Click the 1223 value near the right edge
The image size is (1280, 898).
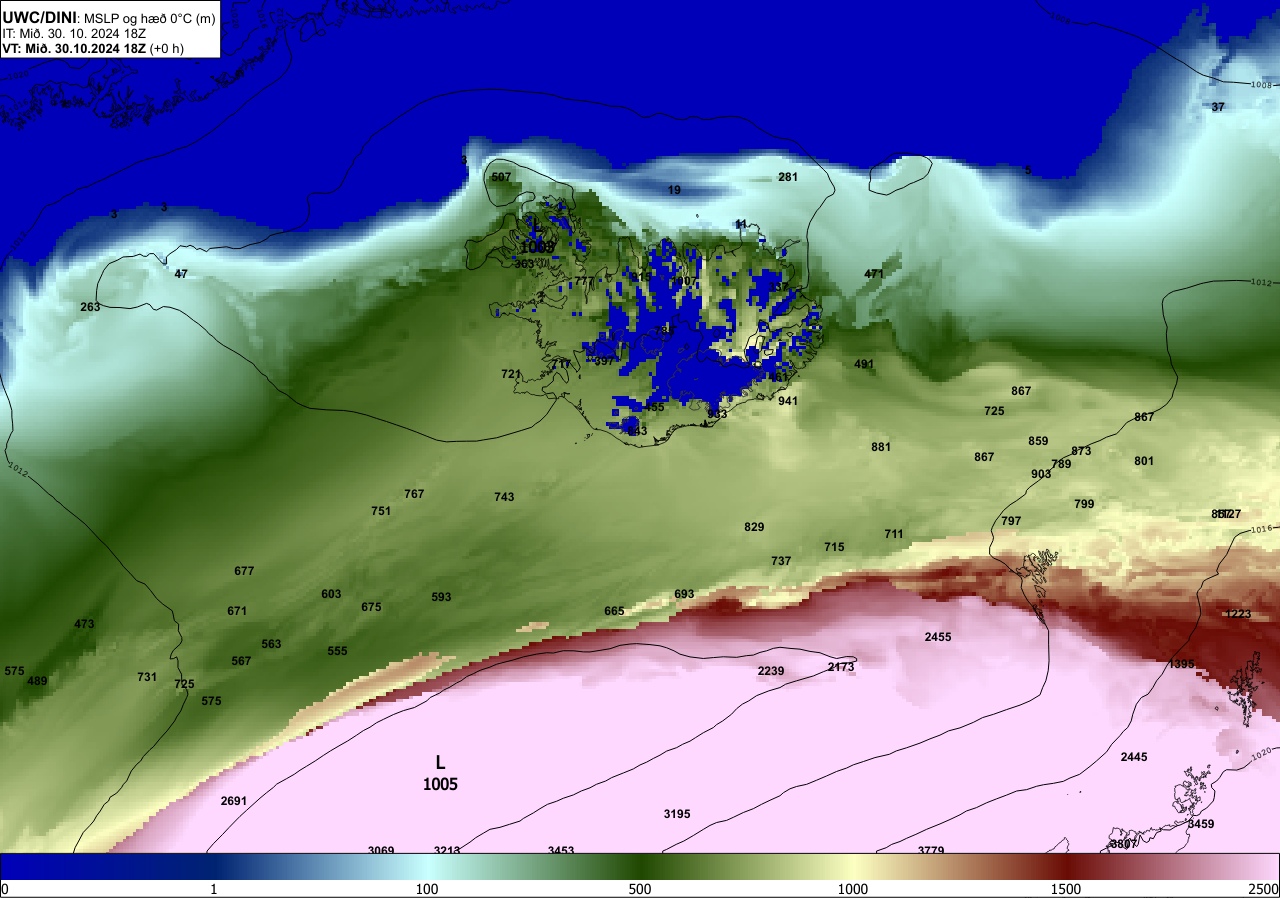click(1238, 614)
